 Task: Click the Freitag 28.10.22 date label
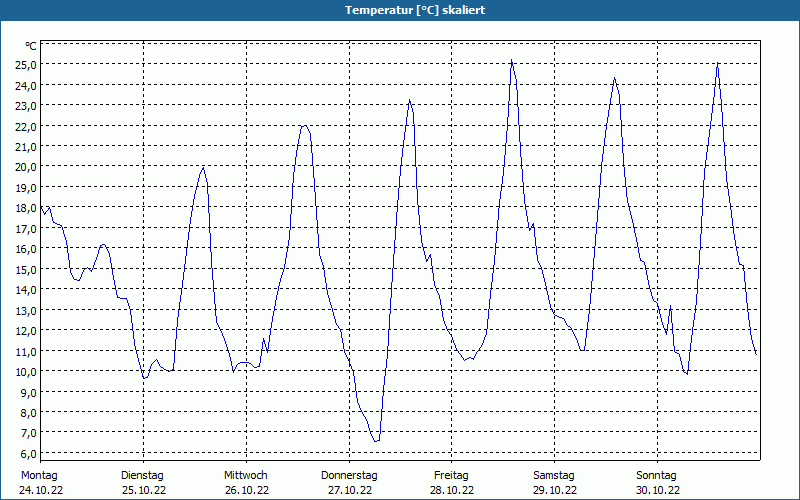[x=452, y=483]
